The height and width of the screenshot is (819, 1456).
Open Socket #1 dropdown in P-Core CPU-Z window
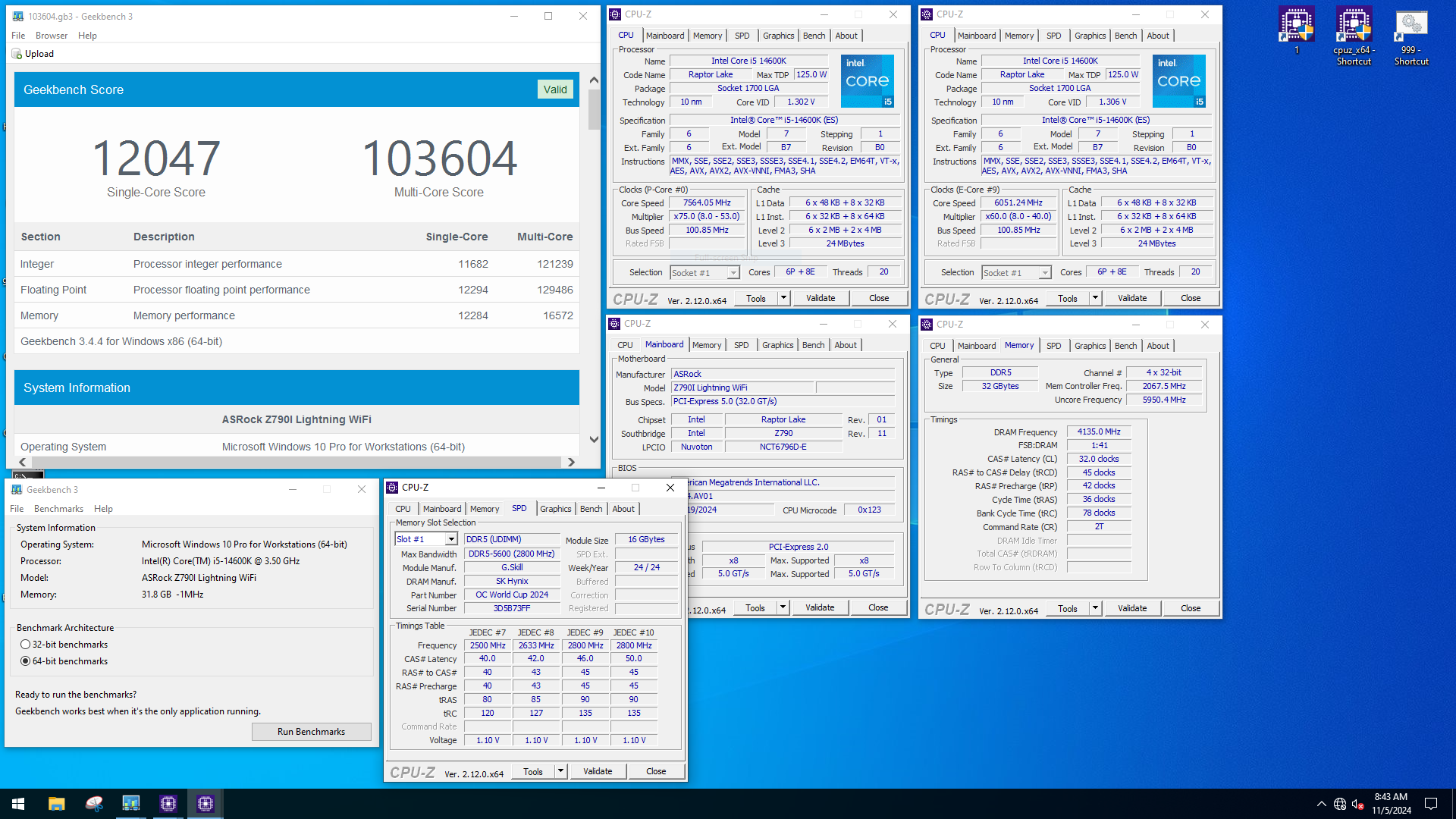[x=733, y=273]
